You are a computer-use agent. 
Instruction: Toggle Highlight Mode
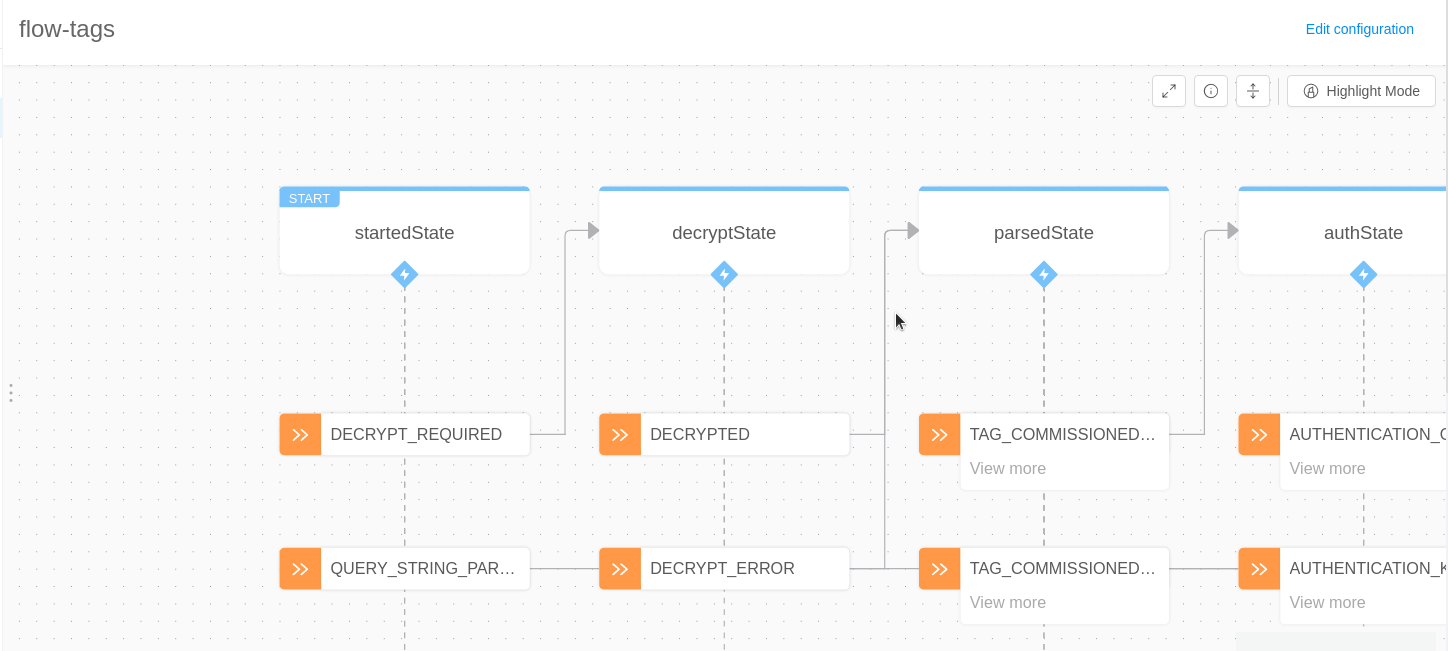pyautogui.click(x=1361, y=91)
